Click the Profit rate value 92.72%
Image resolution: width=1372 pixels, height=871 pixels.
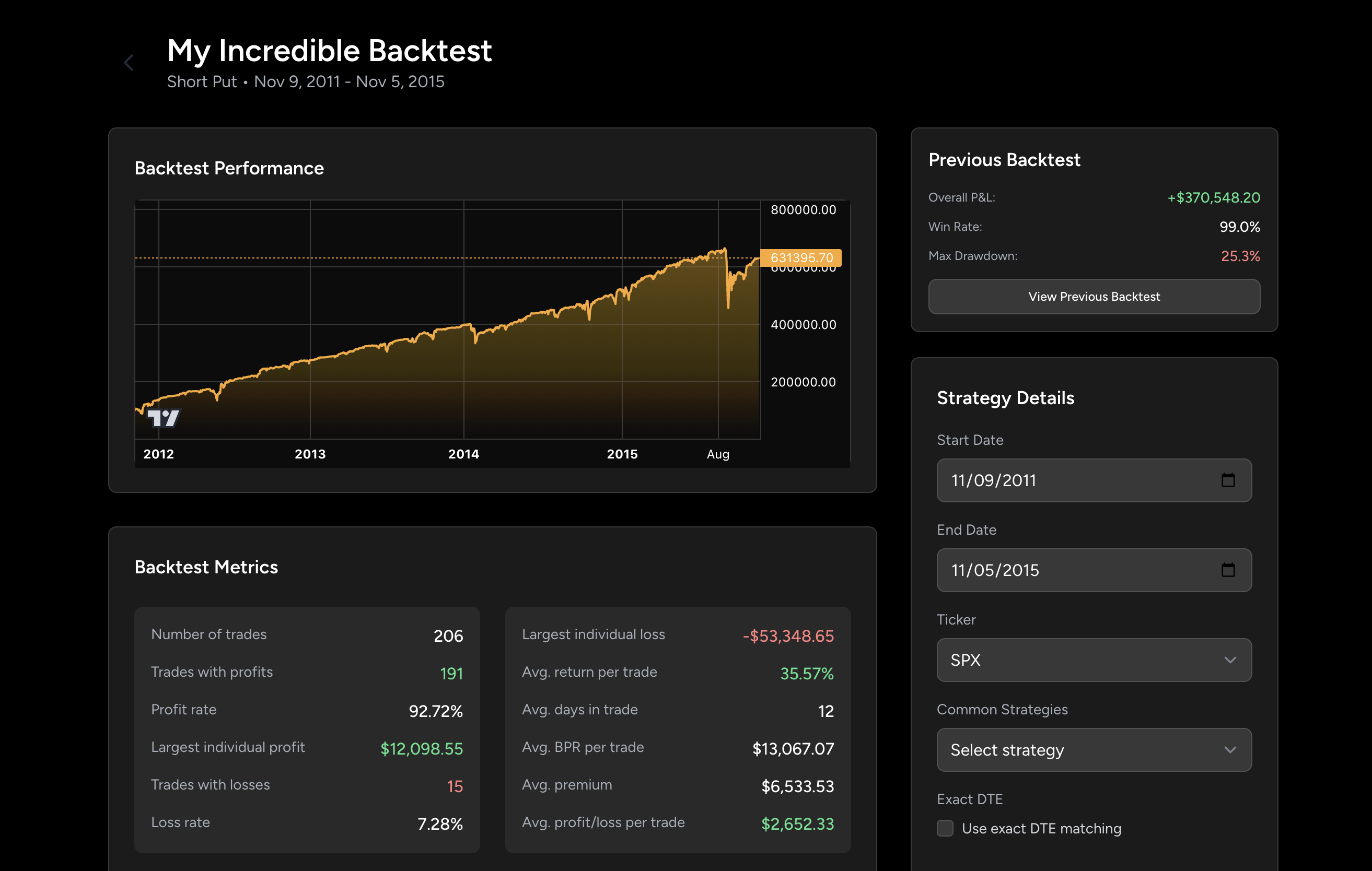(435, 711)
